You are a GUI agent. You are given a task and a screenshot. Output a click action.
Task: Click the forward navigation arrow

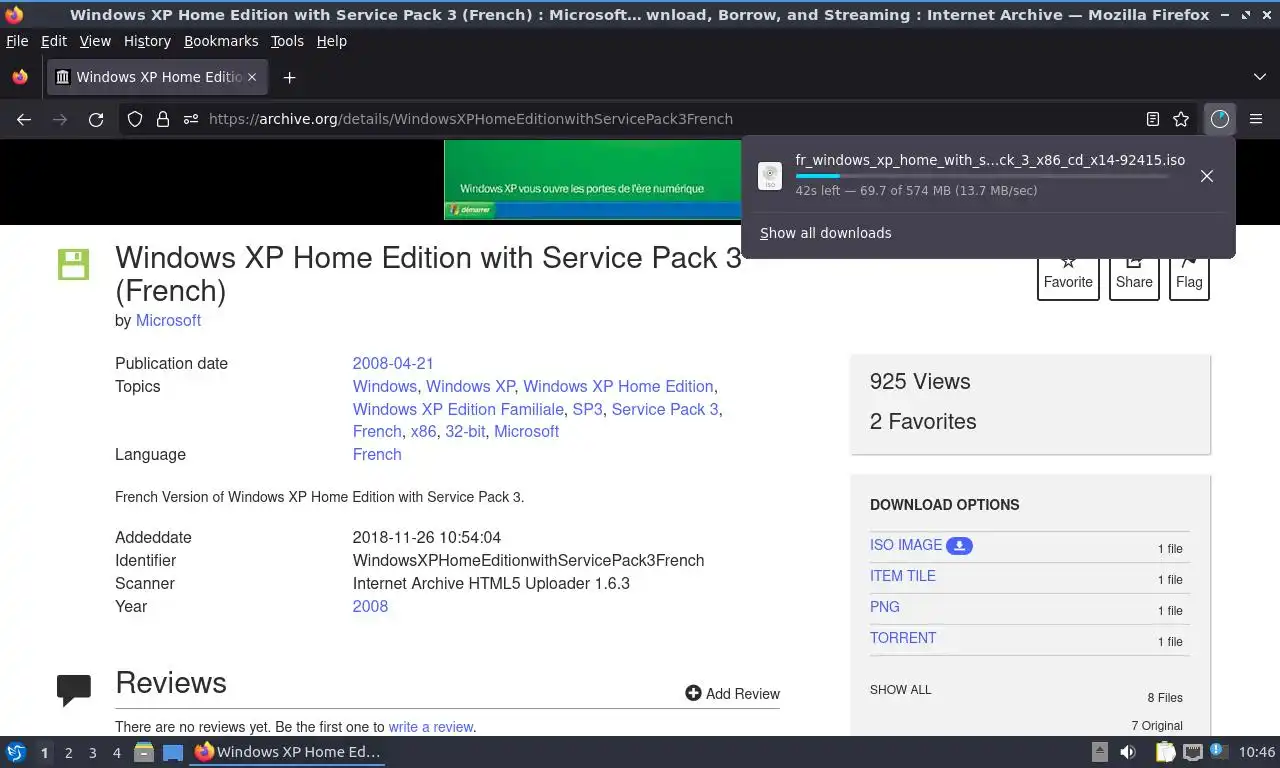tap(60, 119)
